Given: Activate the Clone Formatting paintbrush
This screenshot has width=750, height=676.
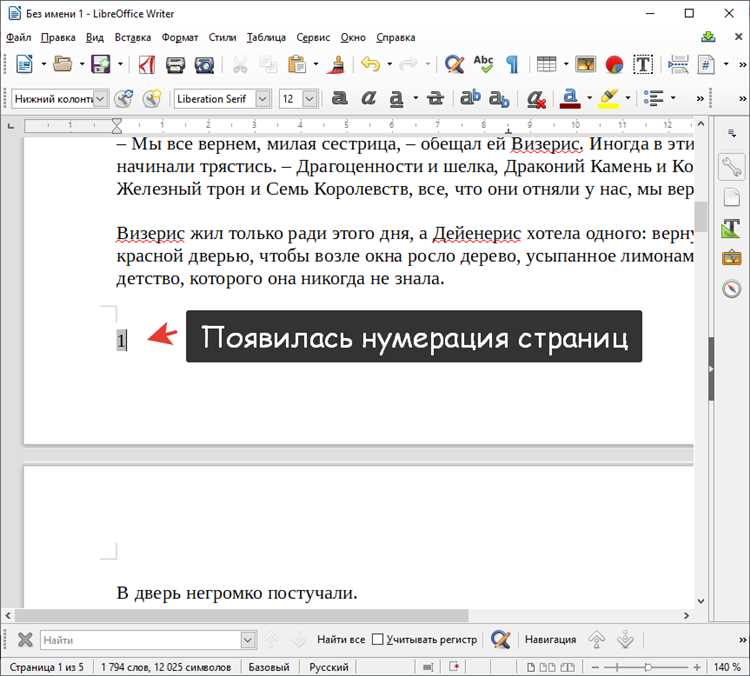Looking at the screenshot, I should click(337, 65).
